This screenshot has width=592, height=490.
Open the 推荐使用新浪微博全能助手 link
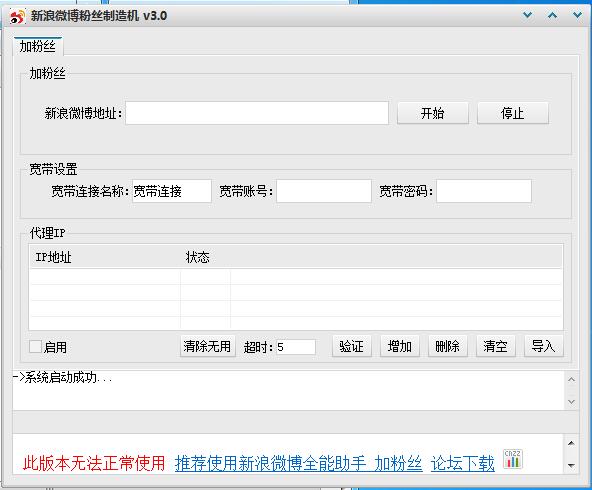pos(270,463)
